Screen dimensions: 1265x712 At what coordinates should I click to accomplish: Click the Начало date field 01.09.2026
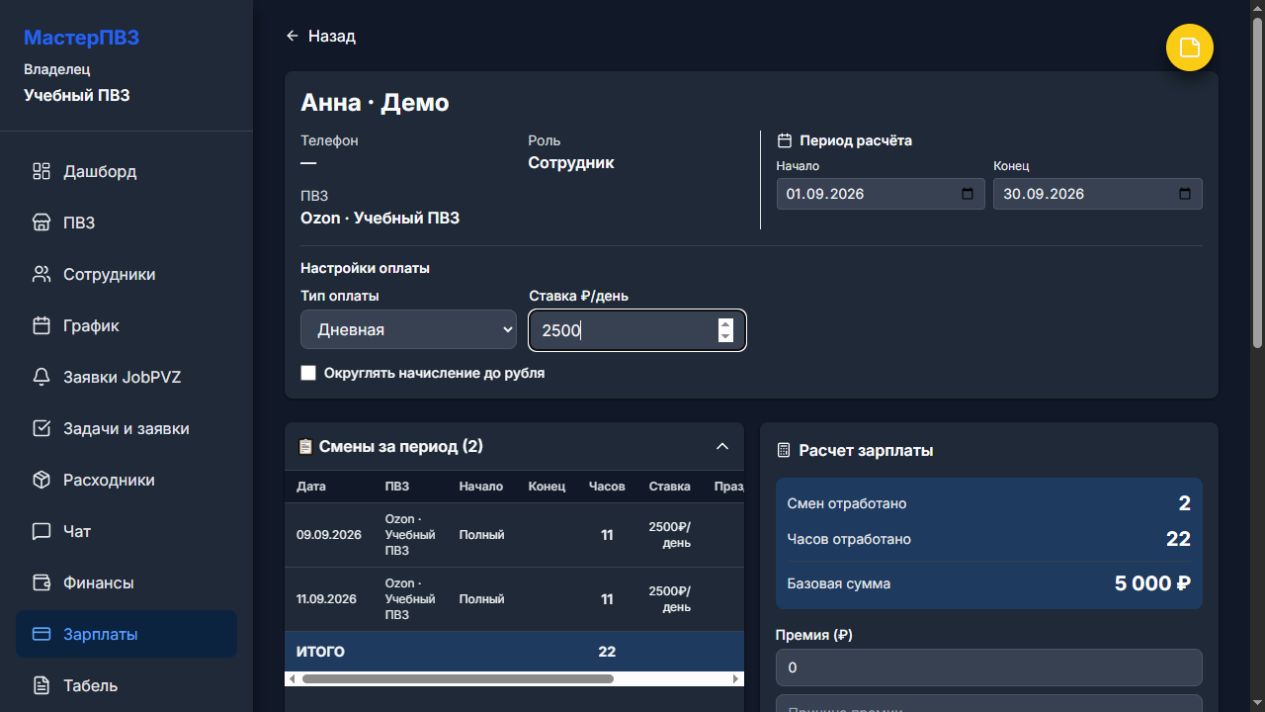point(880,194)
